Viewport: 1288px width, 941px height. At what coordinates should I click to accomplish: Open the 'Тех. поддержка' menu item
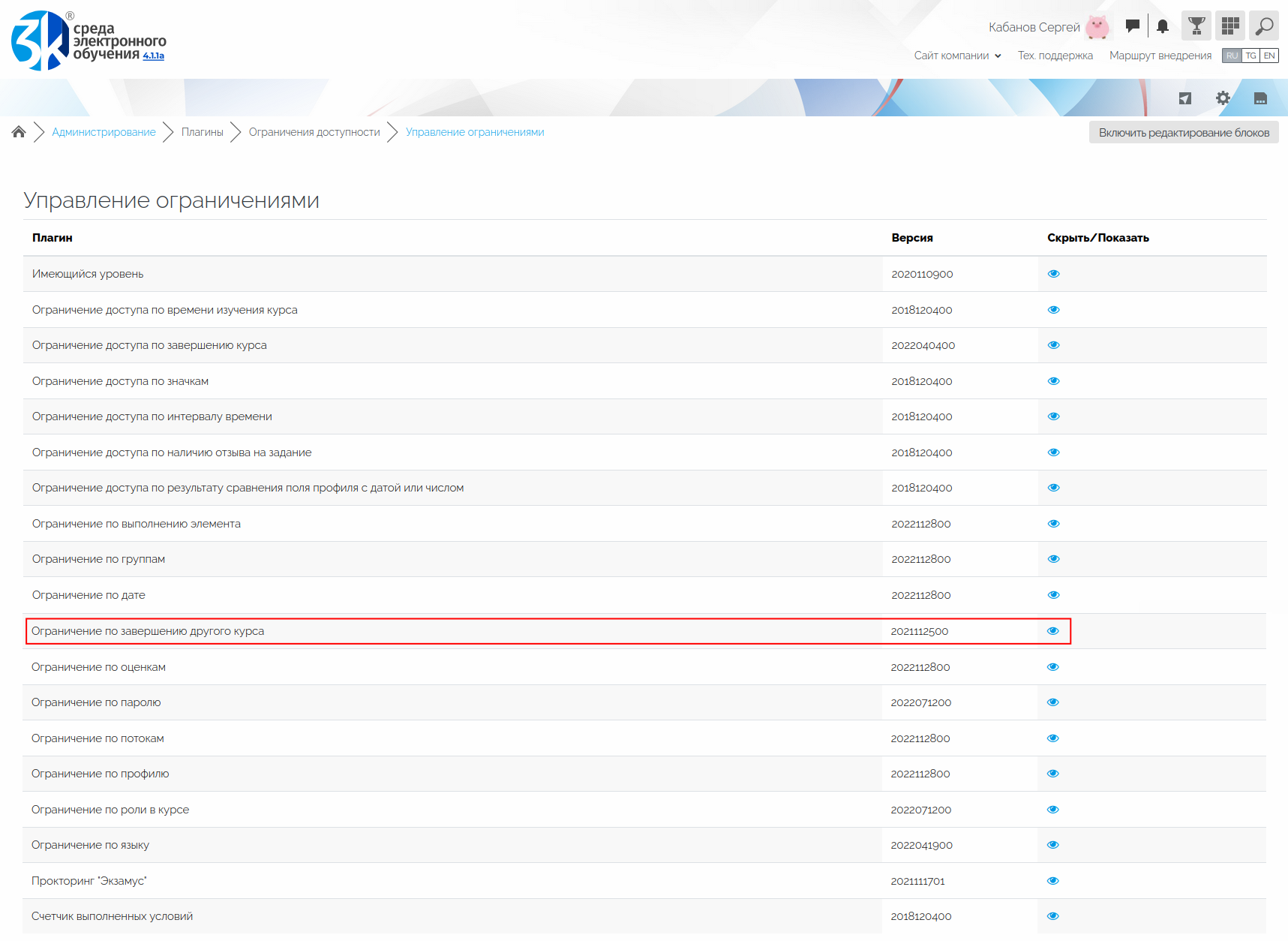(1055, 56)
